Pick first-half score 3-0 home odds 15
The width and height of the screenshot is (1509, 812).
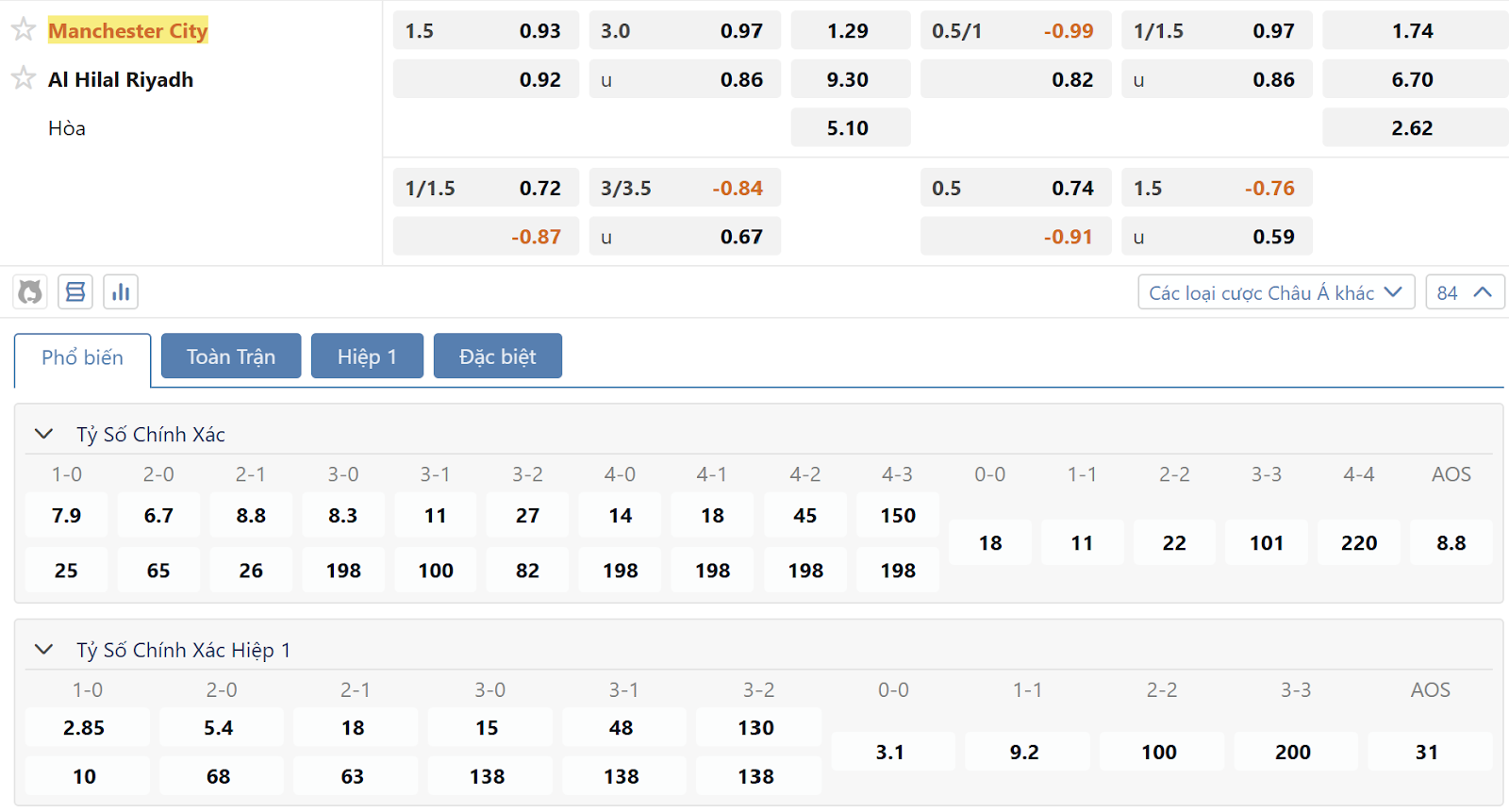tap(490, 727)
